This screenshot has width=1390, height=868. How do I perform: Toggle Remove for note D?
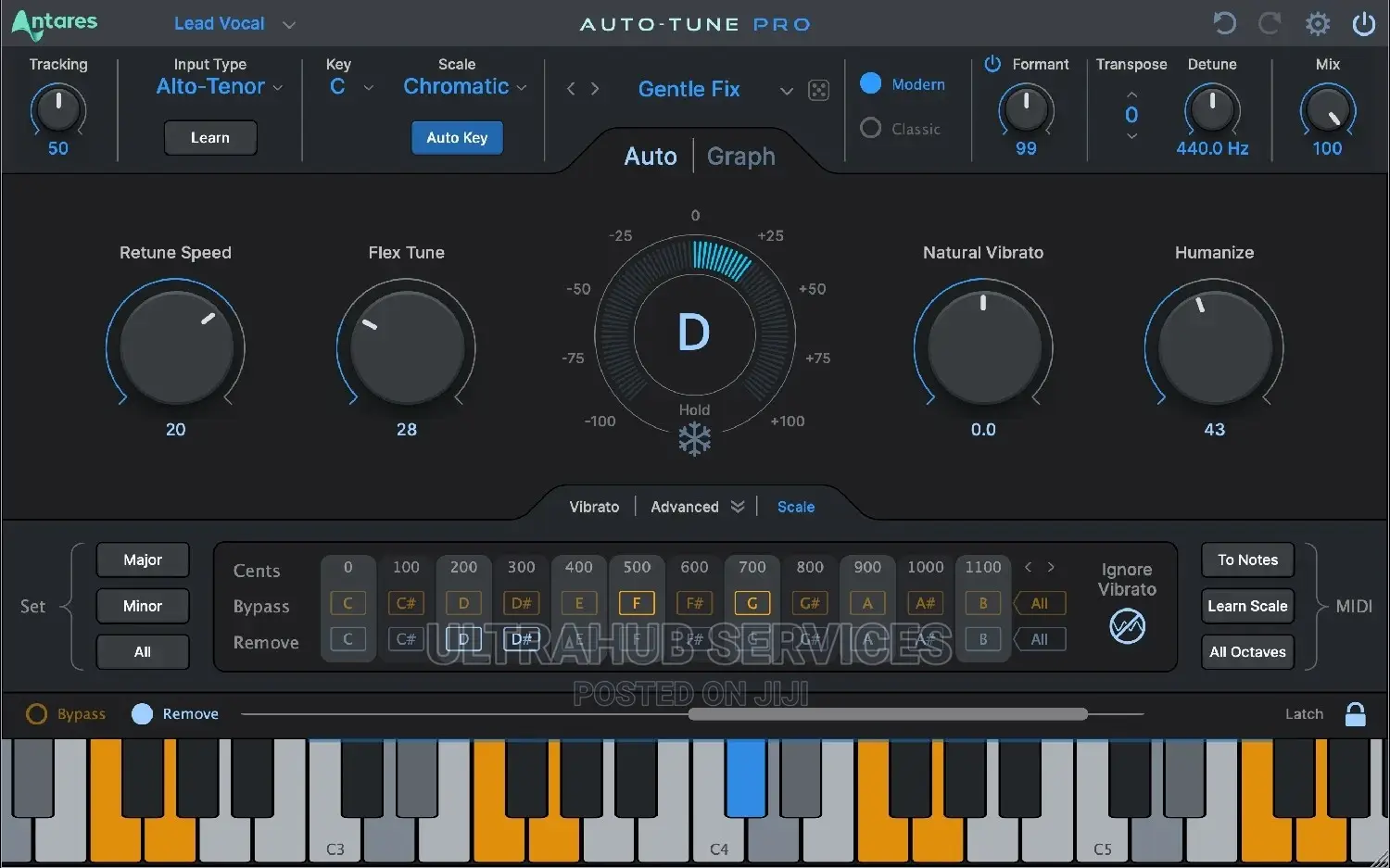pyautogui.click(x=463, y=639)
